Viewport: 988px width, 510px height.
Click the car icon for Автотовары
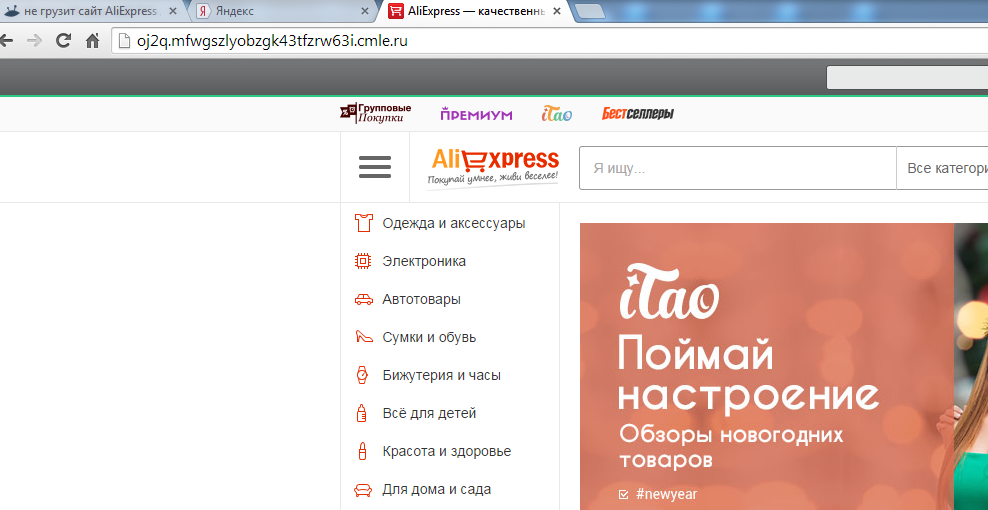[x=364, y=299]
